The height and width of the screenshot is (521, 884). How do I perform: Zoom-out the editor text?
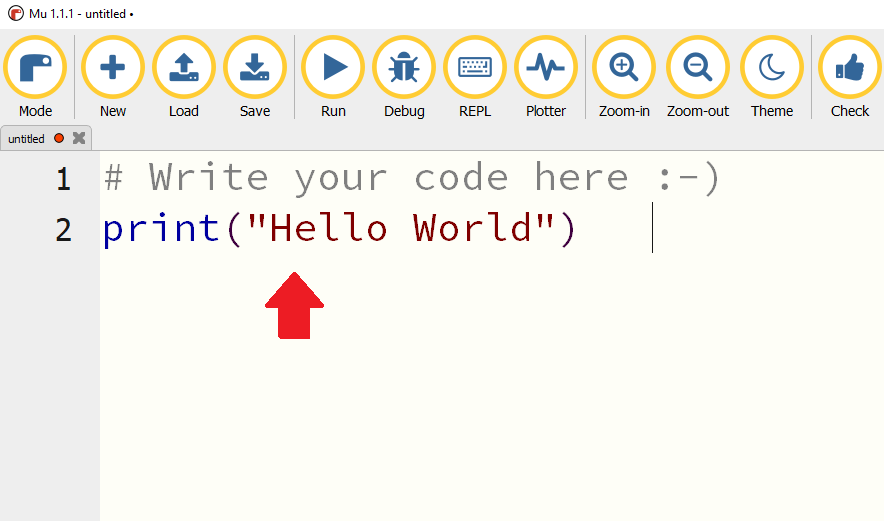[x=698, y=77]
